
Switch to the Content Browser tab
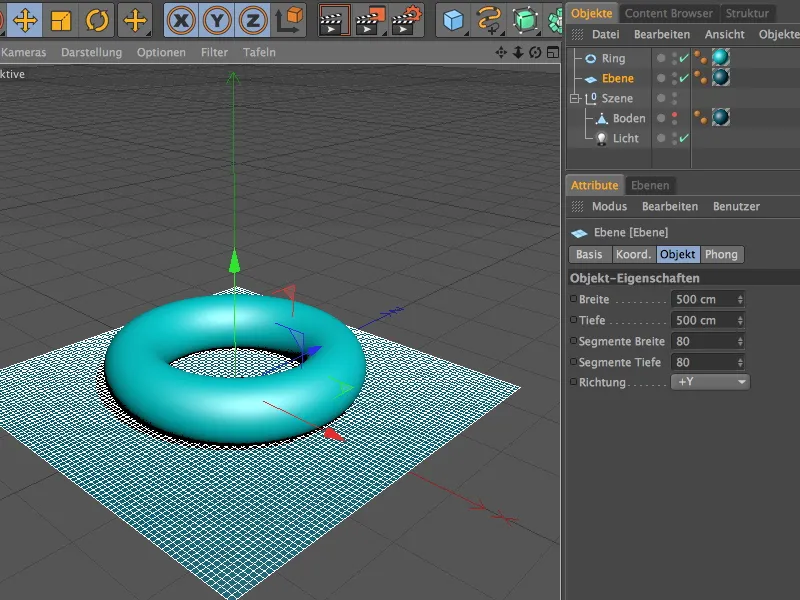(669, 13)
